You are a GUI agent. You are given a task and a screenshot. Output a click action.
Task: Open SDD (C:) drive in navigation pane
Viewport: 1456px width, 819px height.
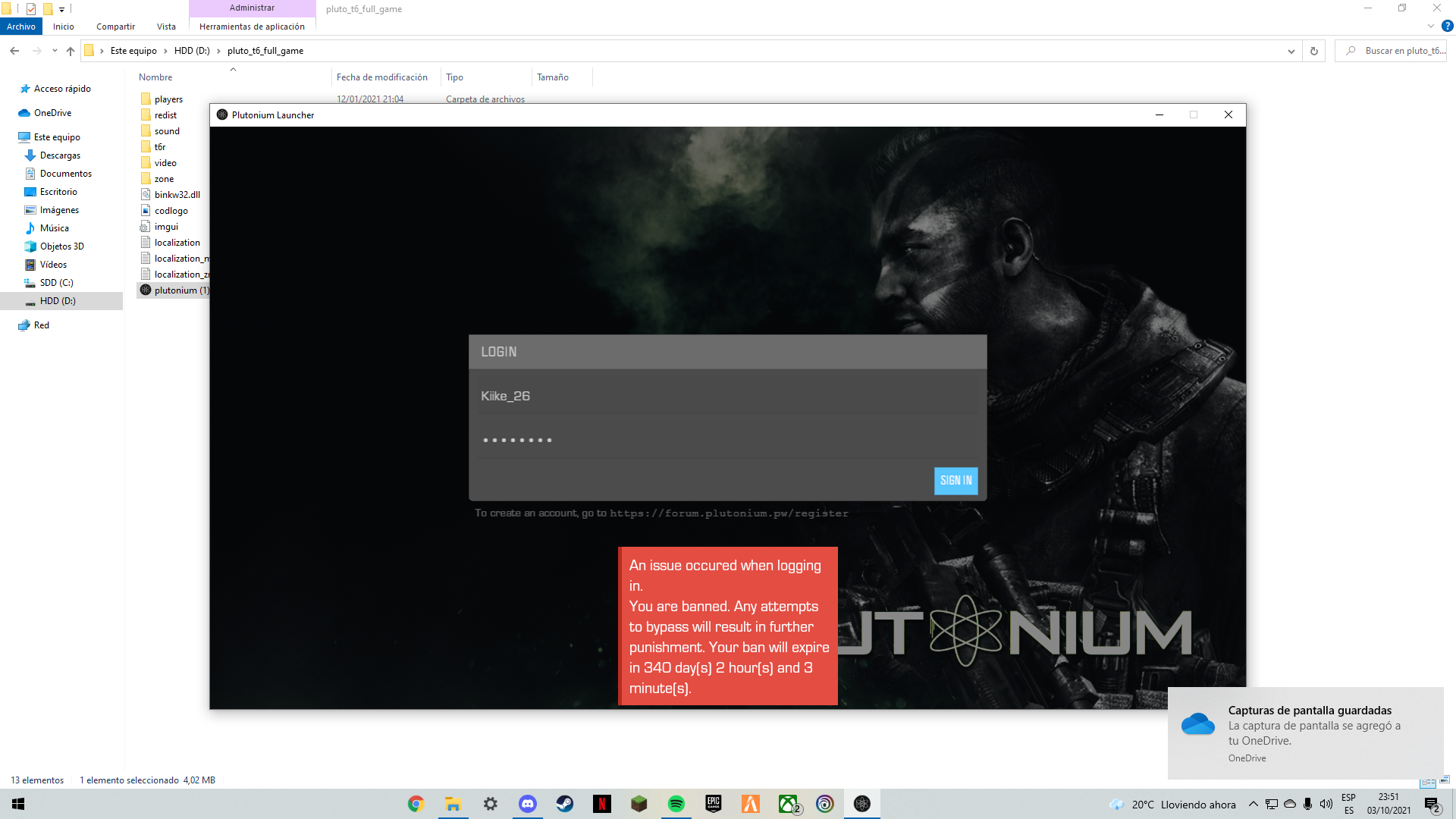56,283
